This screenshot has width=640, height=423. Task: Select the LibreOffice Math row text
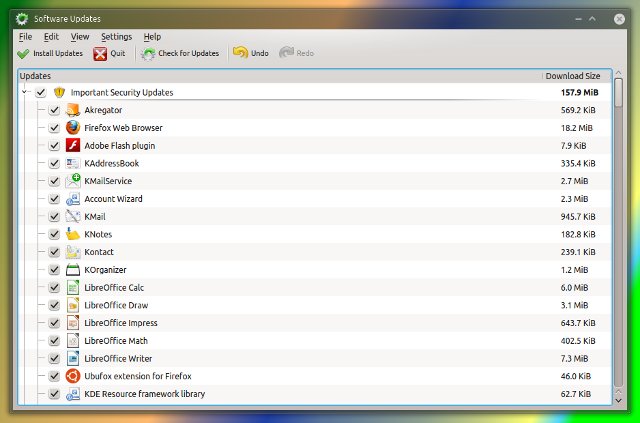tap(116, 341)
